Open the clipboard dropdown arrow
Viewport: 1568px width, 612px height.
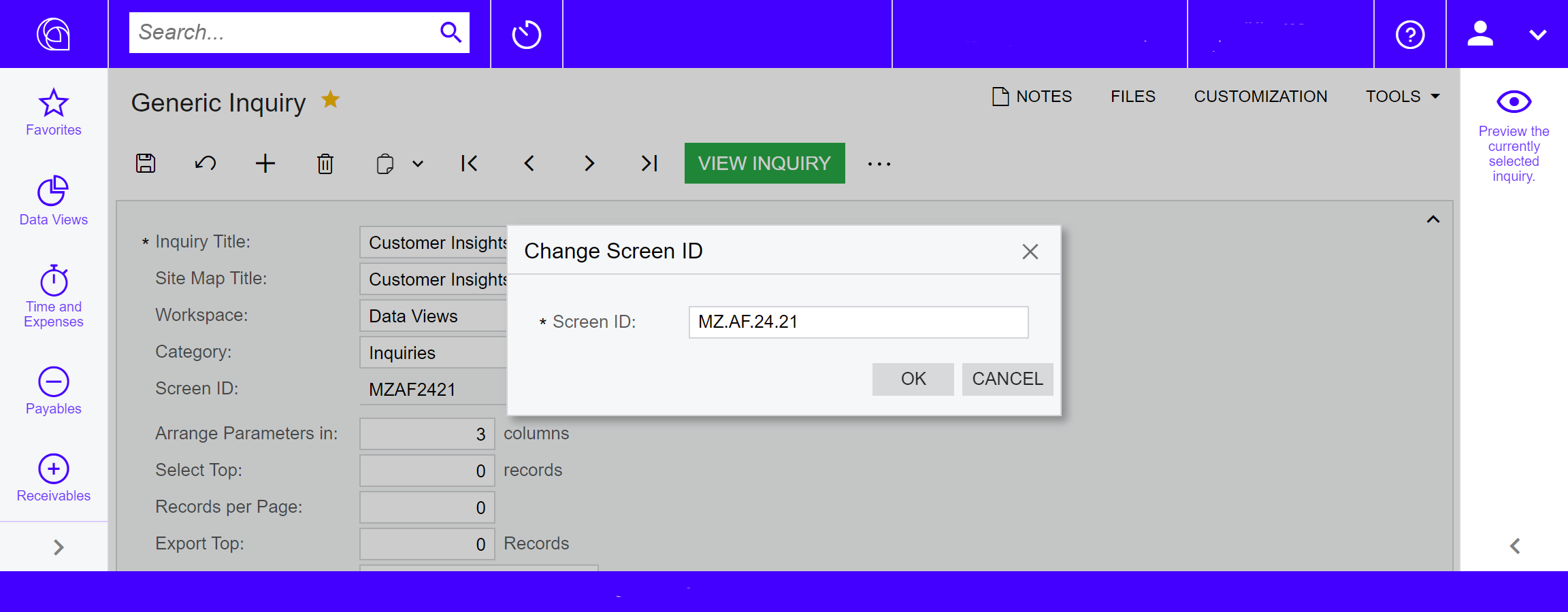point(417,163)
